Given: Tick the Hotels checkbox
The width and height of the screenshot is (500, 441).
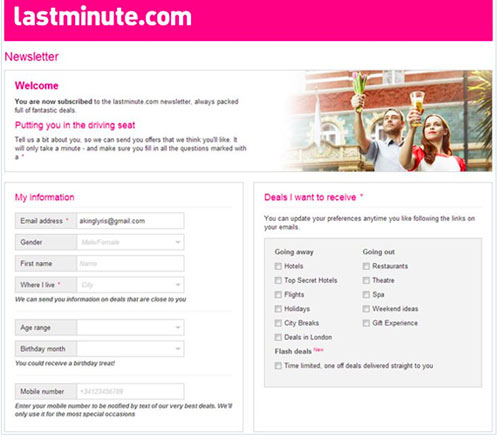Looking at the screenshot, I should pyautogui.click(x=278, y=266).
